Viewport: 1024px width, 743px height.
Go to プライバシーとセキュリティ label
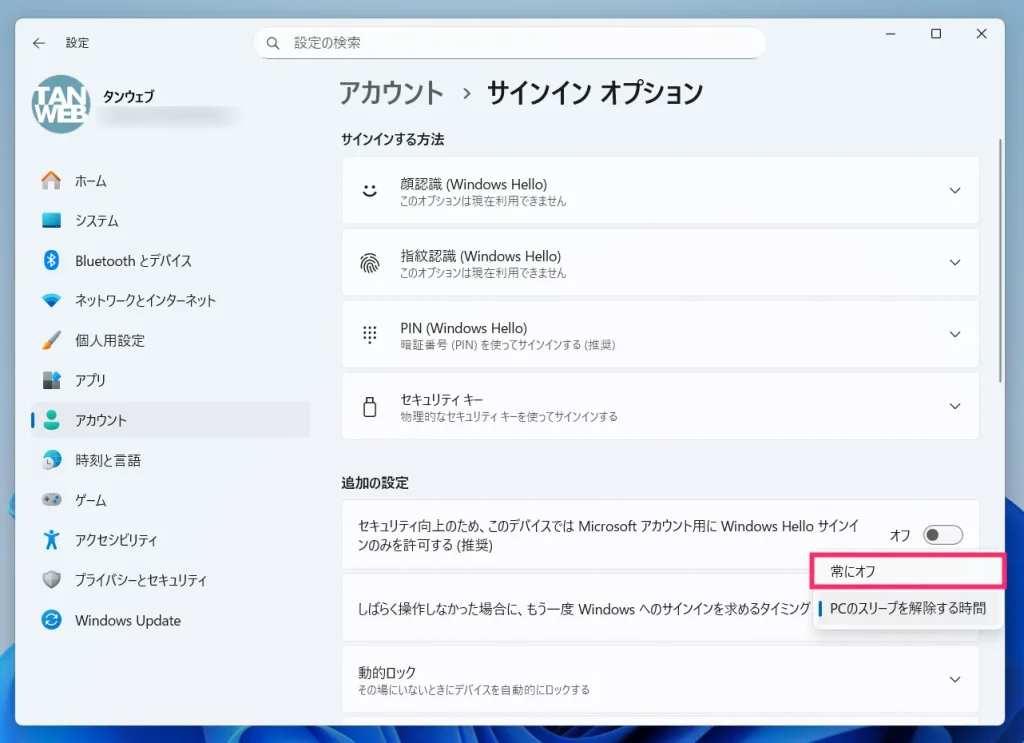click(x=140, y=580)
